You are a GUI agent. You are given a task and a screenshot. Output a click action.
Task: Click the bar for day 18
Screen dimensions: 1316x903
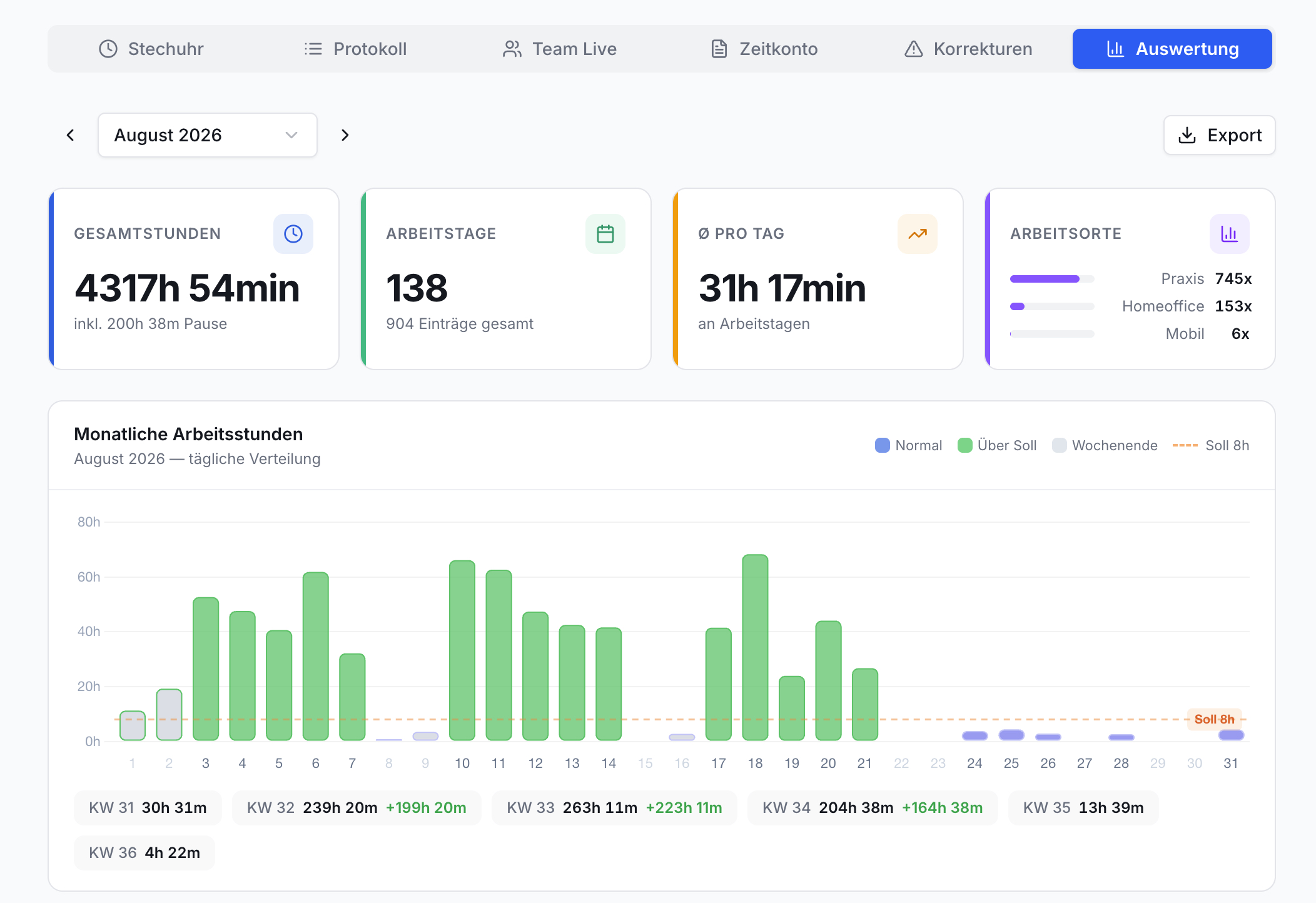coord(755,647)
